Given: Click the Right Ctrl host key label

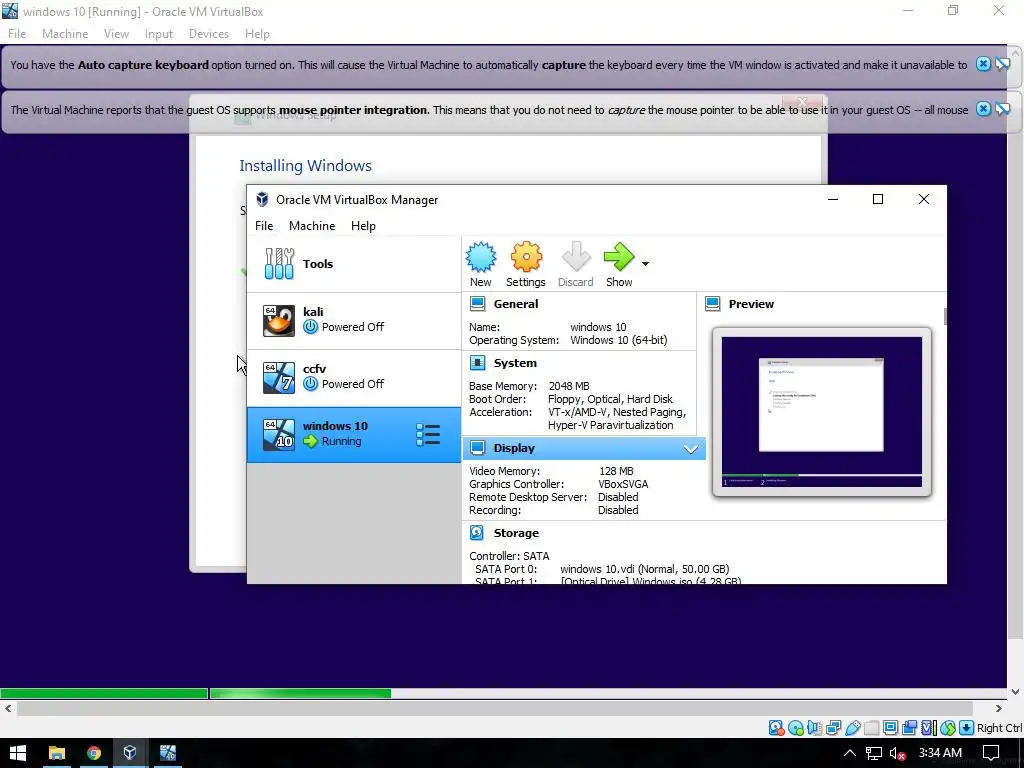Looking at the screenshot, I should pos(999,728).
